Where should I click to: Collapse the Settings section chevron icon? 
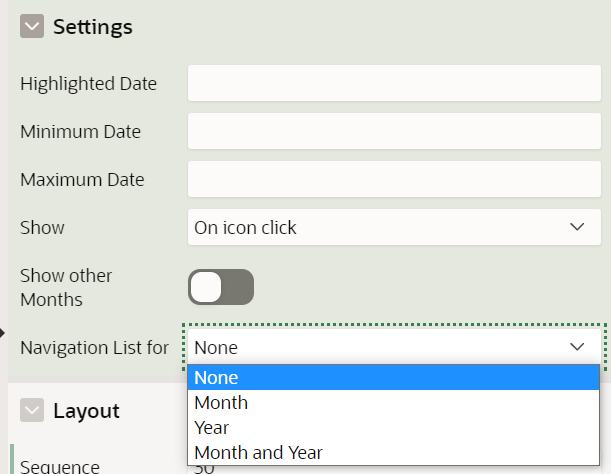point(32,27)
